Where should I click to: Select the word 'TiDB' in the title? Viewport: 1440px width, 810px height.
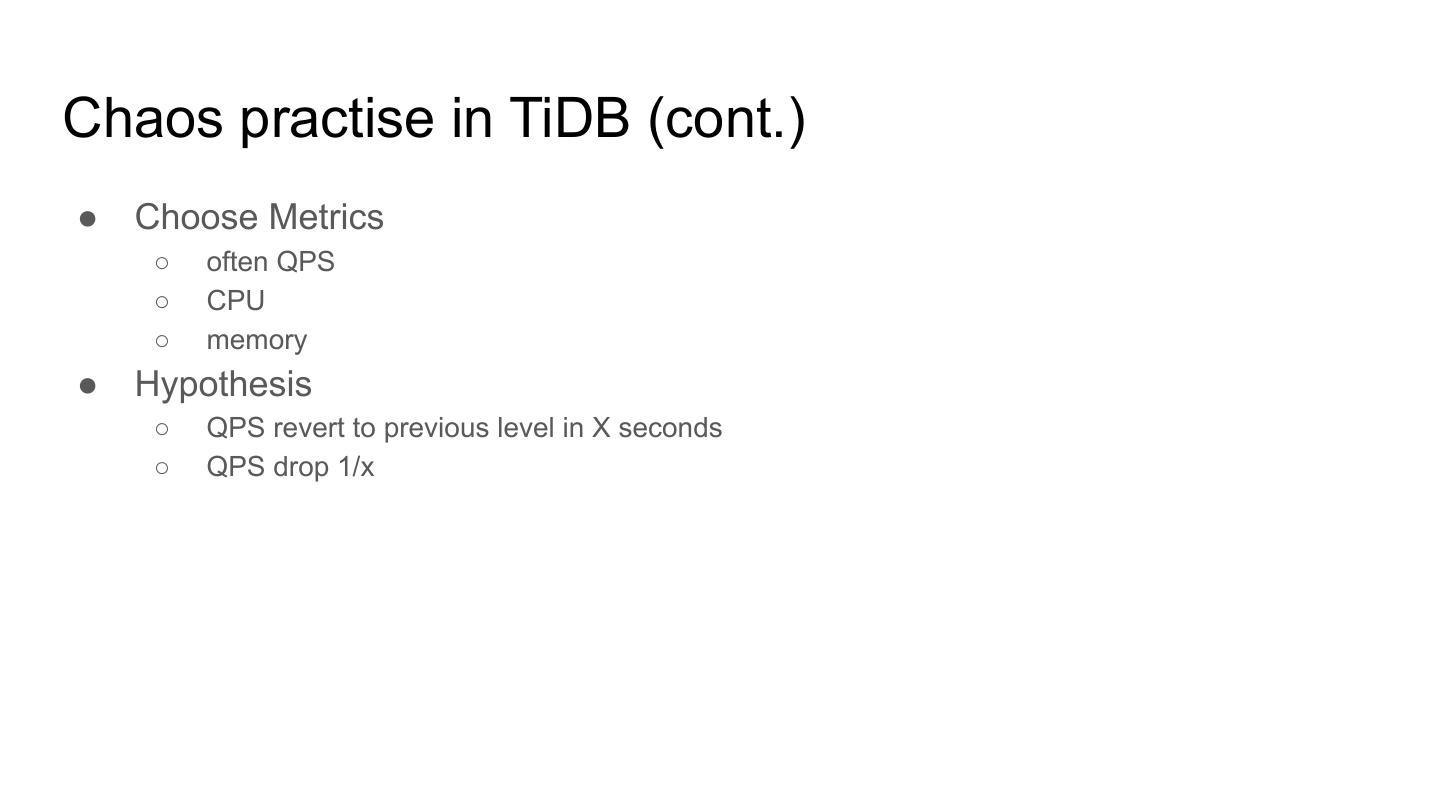[569, 118]
